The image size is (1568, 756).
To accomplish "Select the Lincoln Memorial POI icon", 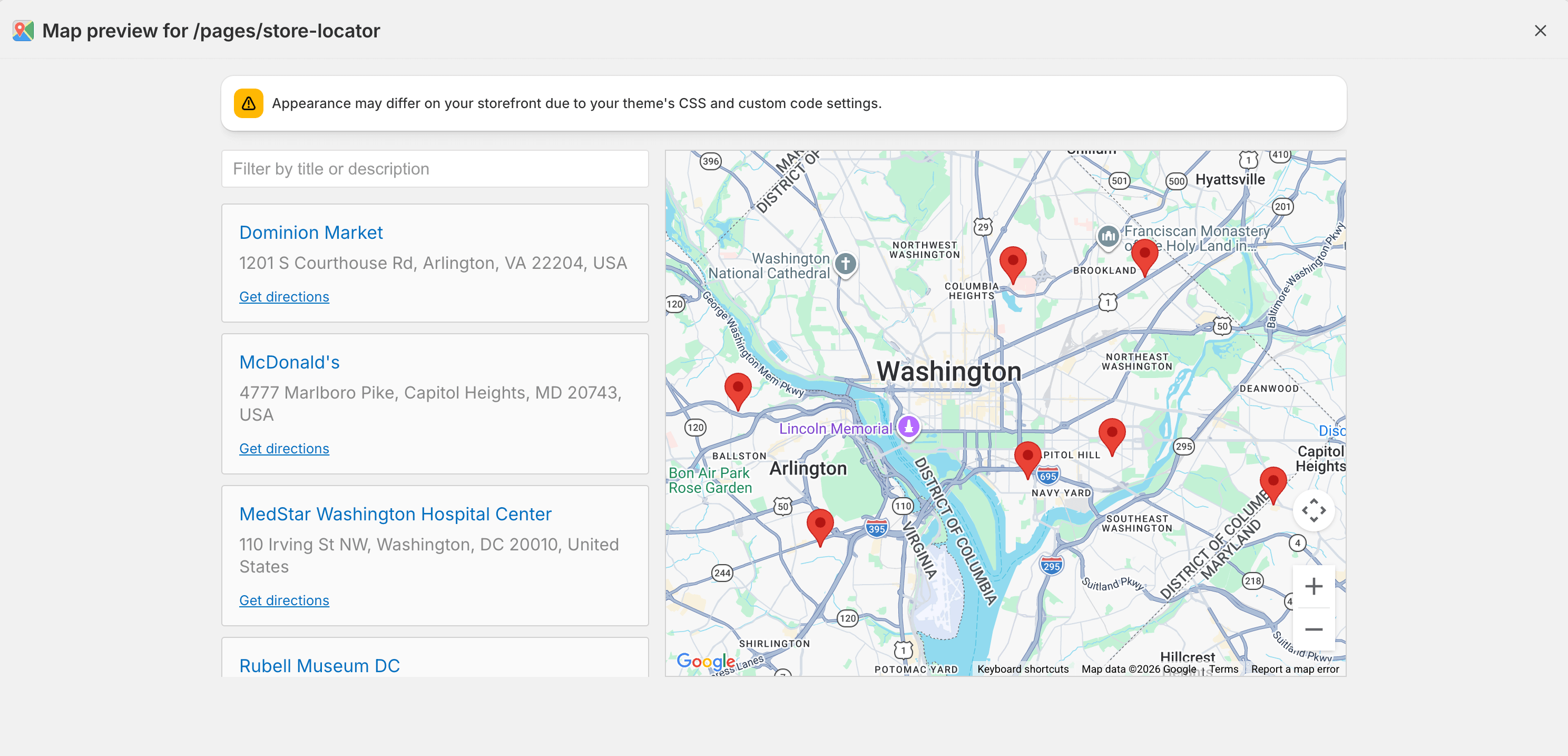I will click(908, 427).
